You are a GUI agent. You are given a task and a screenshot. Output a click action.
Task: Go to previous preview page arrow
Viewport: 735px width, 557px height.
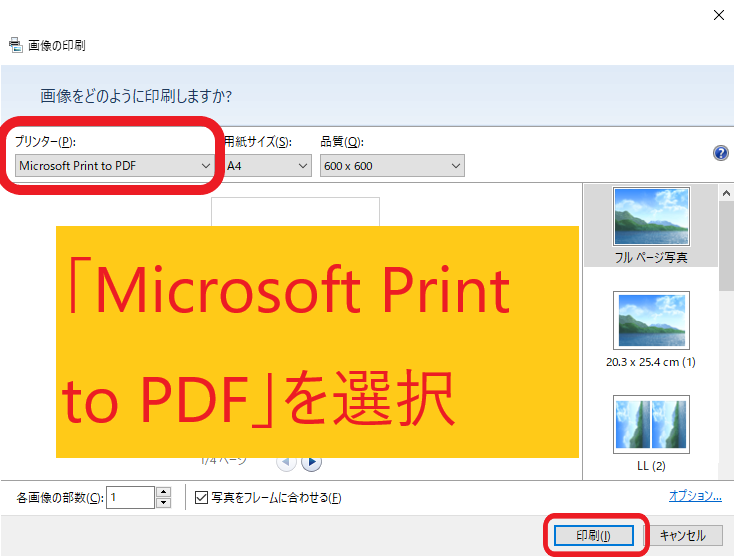pyautogui.click(x=286, y=462)
